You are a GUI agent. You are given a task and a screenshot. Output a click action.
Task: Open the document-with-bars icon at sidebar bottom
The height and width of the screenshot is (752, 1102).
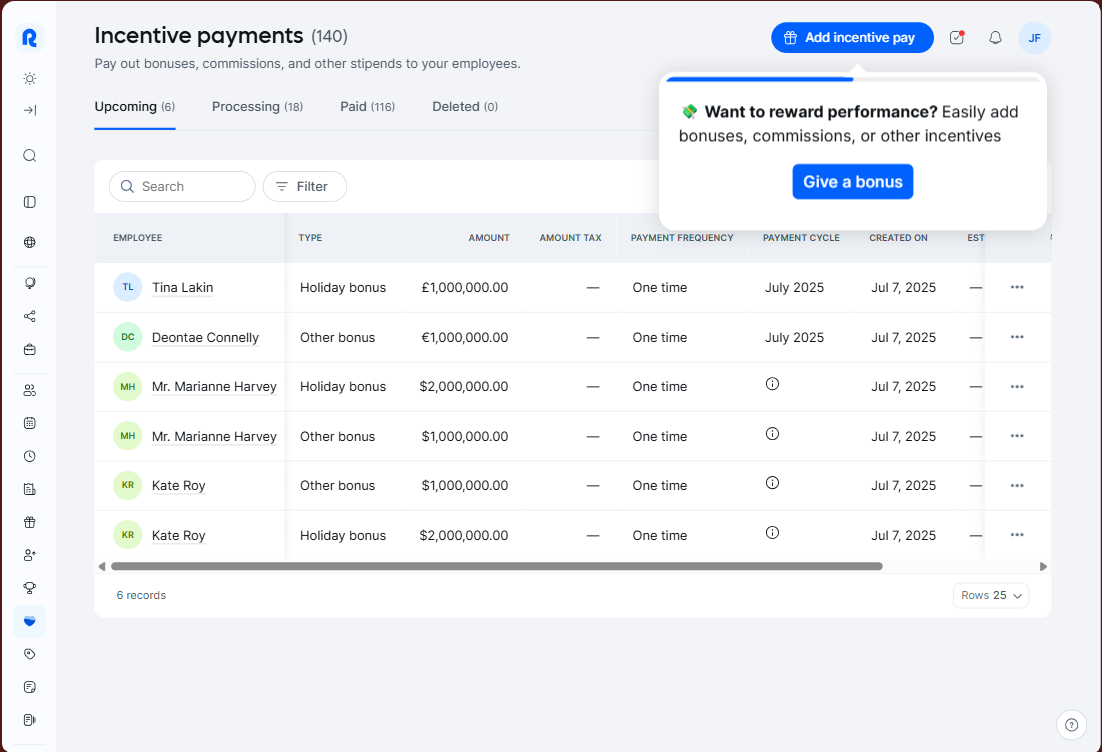click(30, 720)
